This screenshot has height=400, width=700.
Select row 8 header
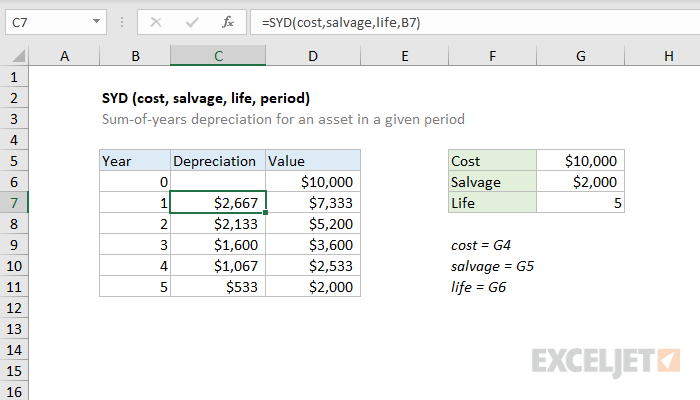[x=14, y=224]
